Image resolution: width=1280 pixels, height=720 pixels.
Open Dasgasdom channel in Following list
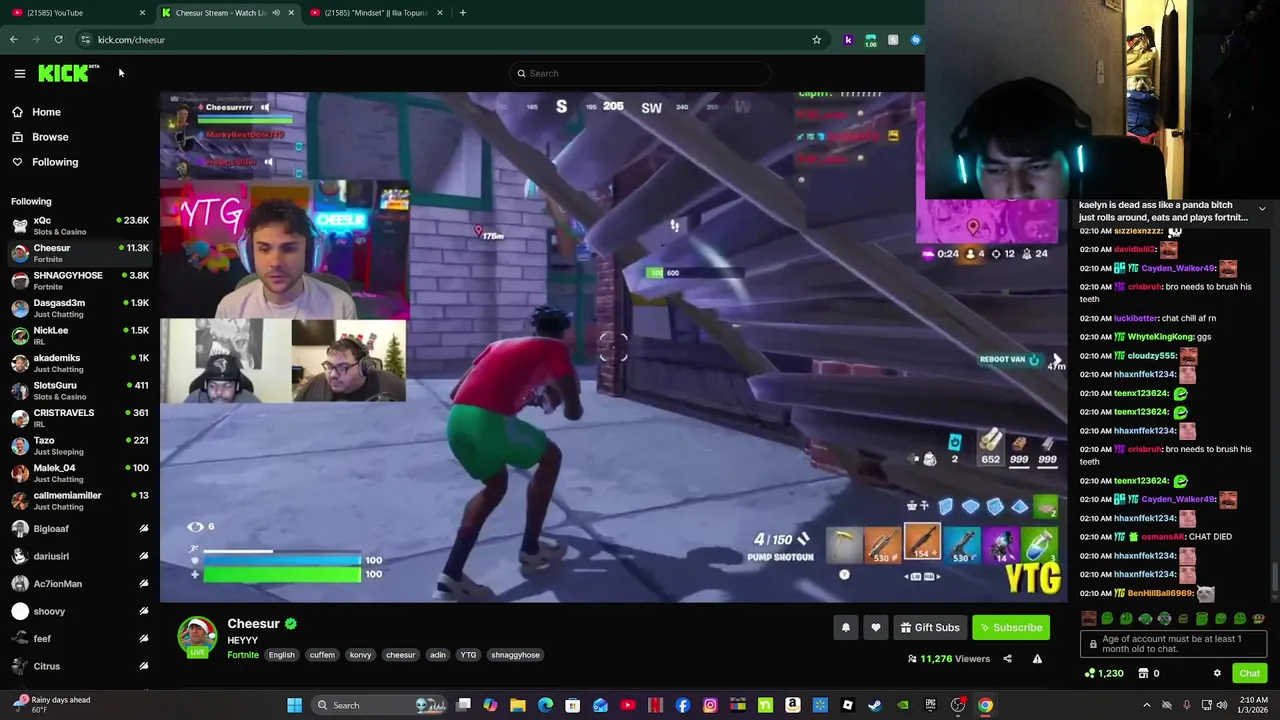(x=80, y=308)
